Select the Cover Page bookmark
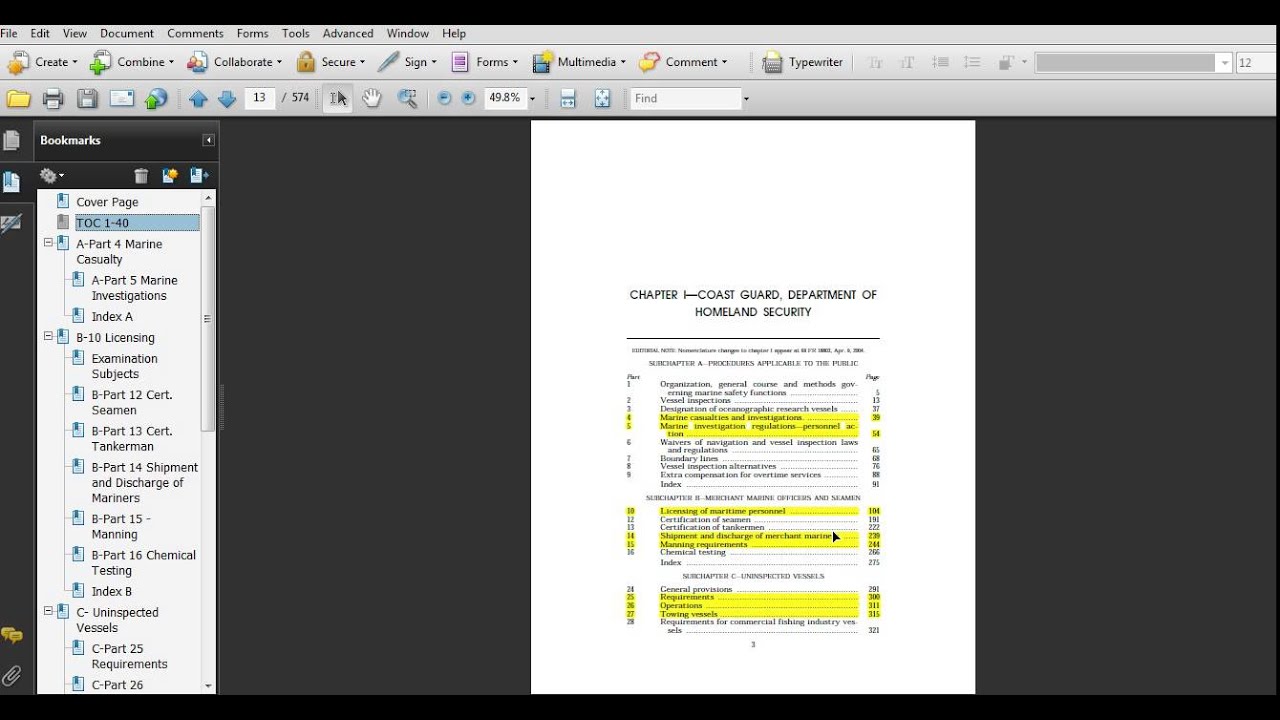1280x720 pixels. [x=107, y=202]
